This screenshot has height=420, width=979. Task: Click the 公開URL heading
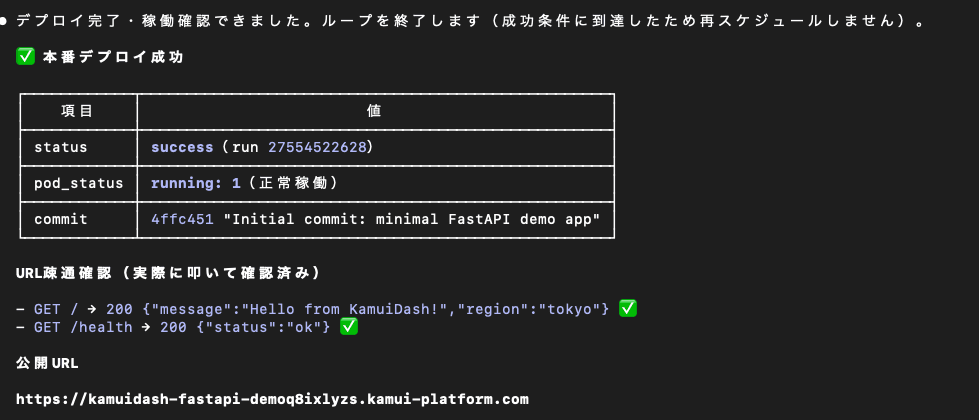[47, 363]
